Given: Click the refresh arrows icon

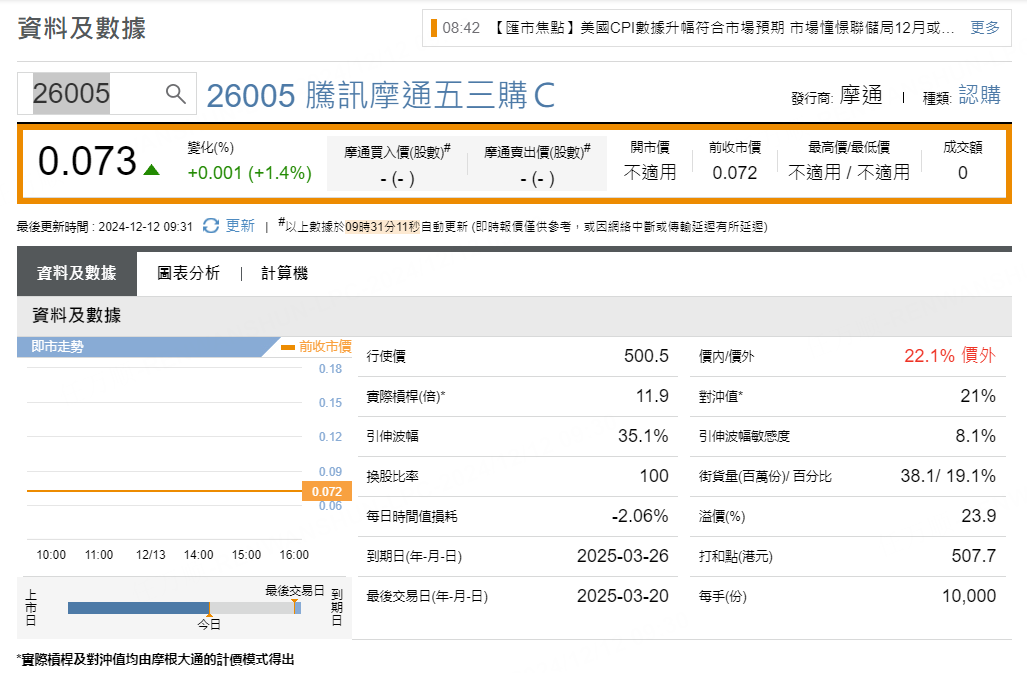Looking at the screenshot, I should pos(210,226).
